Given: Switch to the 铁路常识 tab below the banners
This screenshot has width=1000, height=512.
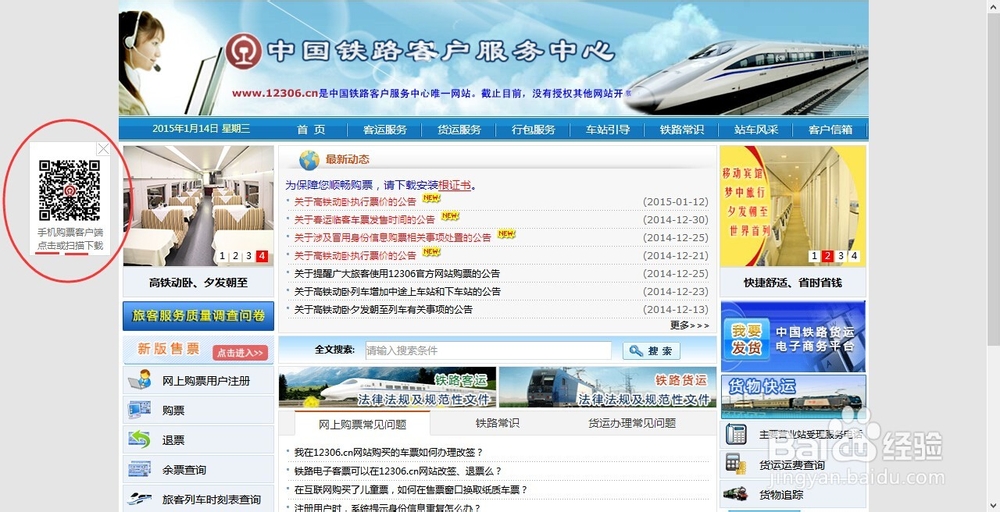Looking at the screenshot, I should coord(497,423).
